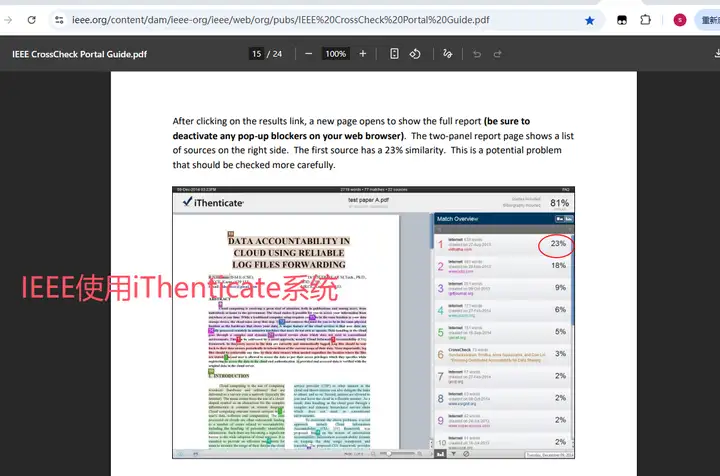
Task: Click the 81% overall similarity score
Action: (559, 203)
